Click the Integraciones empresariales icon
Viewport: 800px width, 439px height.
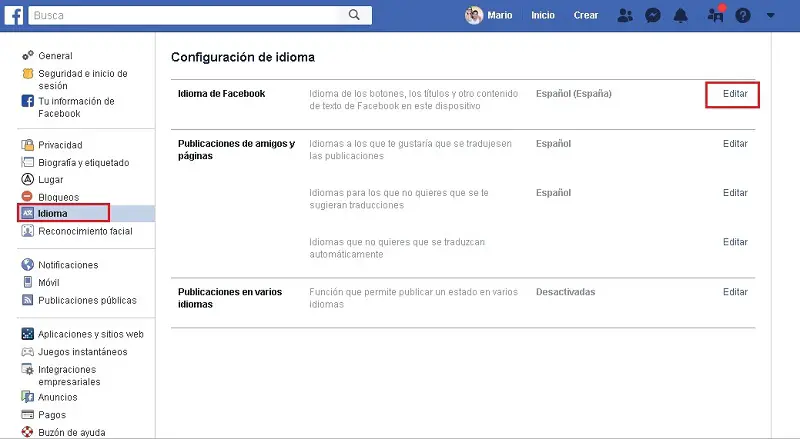point(28,369)
